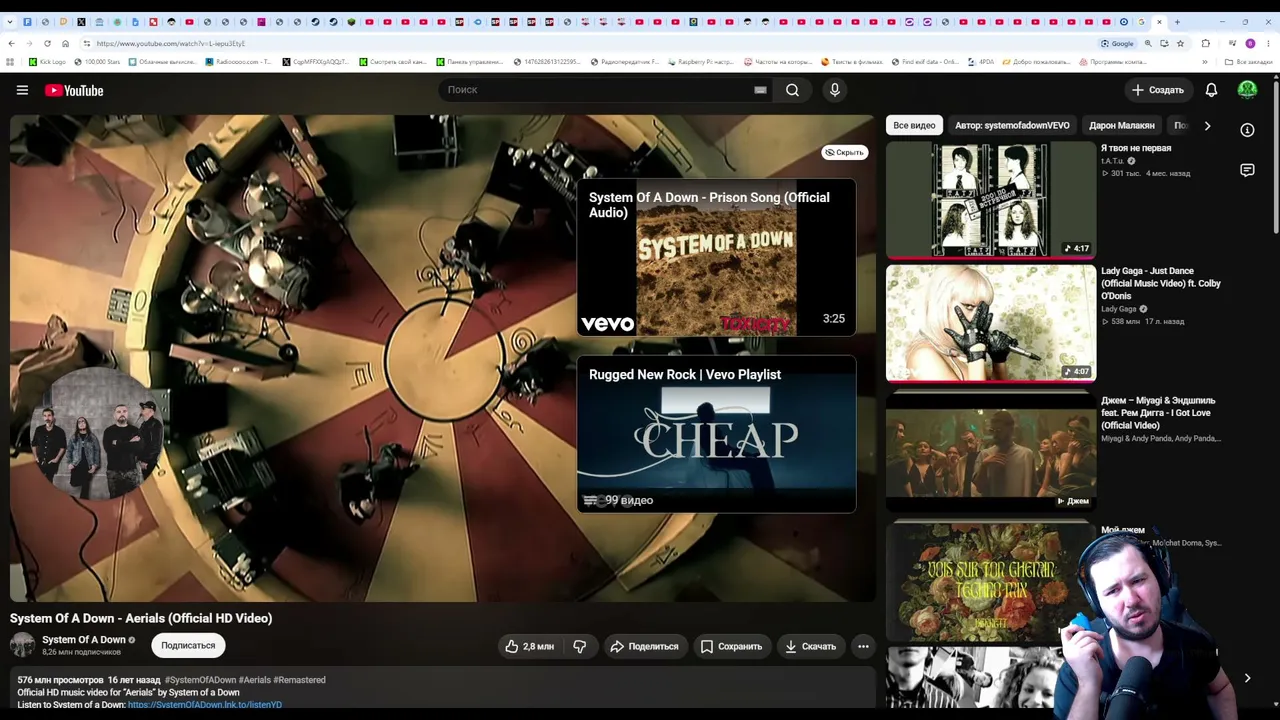Open the 100,000 Stars bookmark

tap(97, 62)
